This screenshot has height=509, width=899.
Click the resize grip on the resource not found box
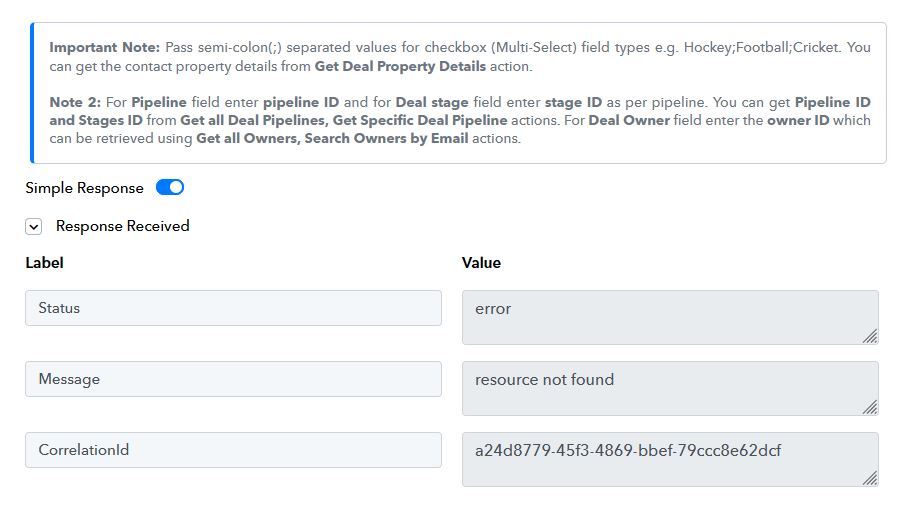[x=870, y=408]
